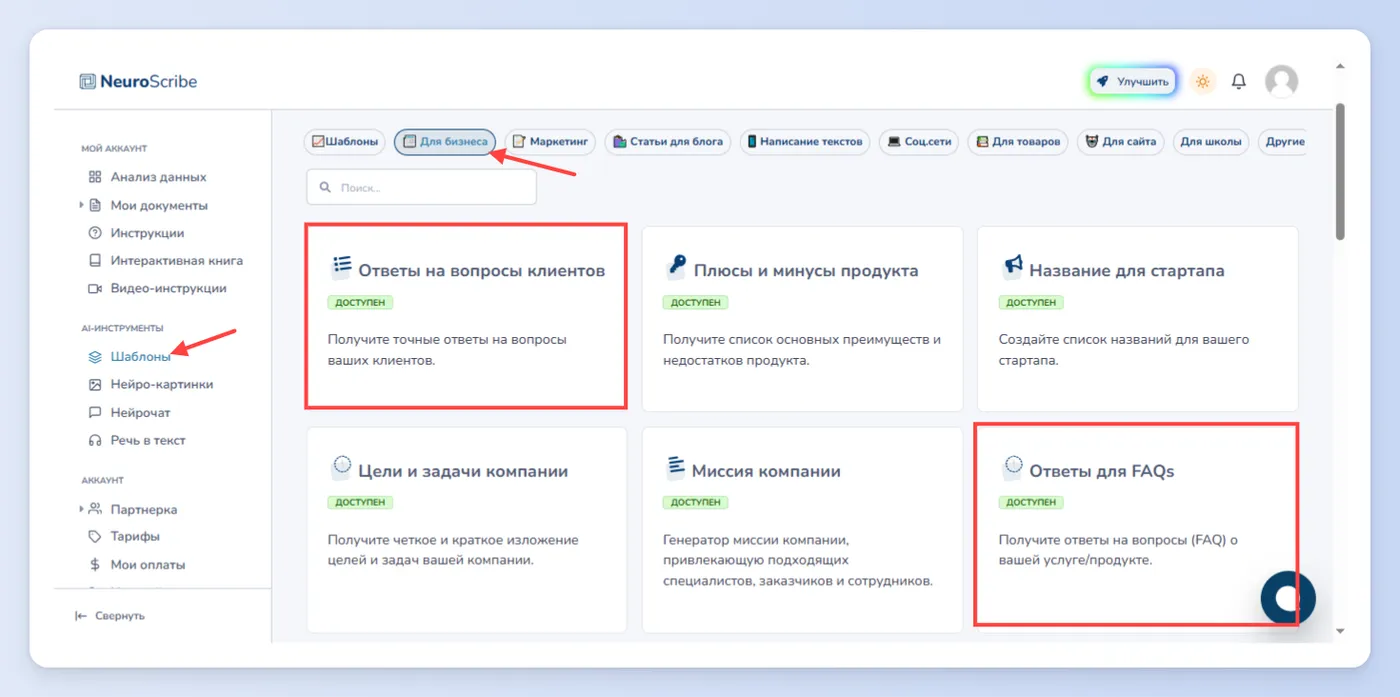Select the Для сайта category chip
The width and height of the screenshot is (1400, 697).
1121,142
